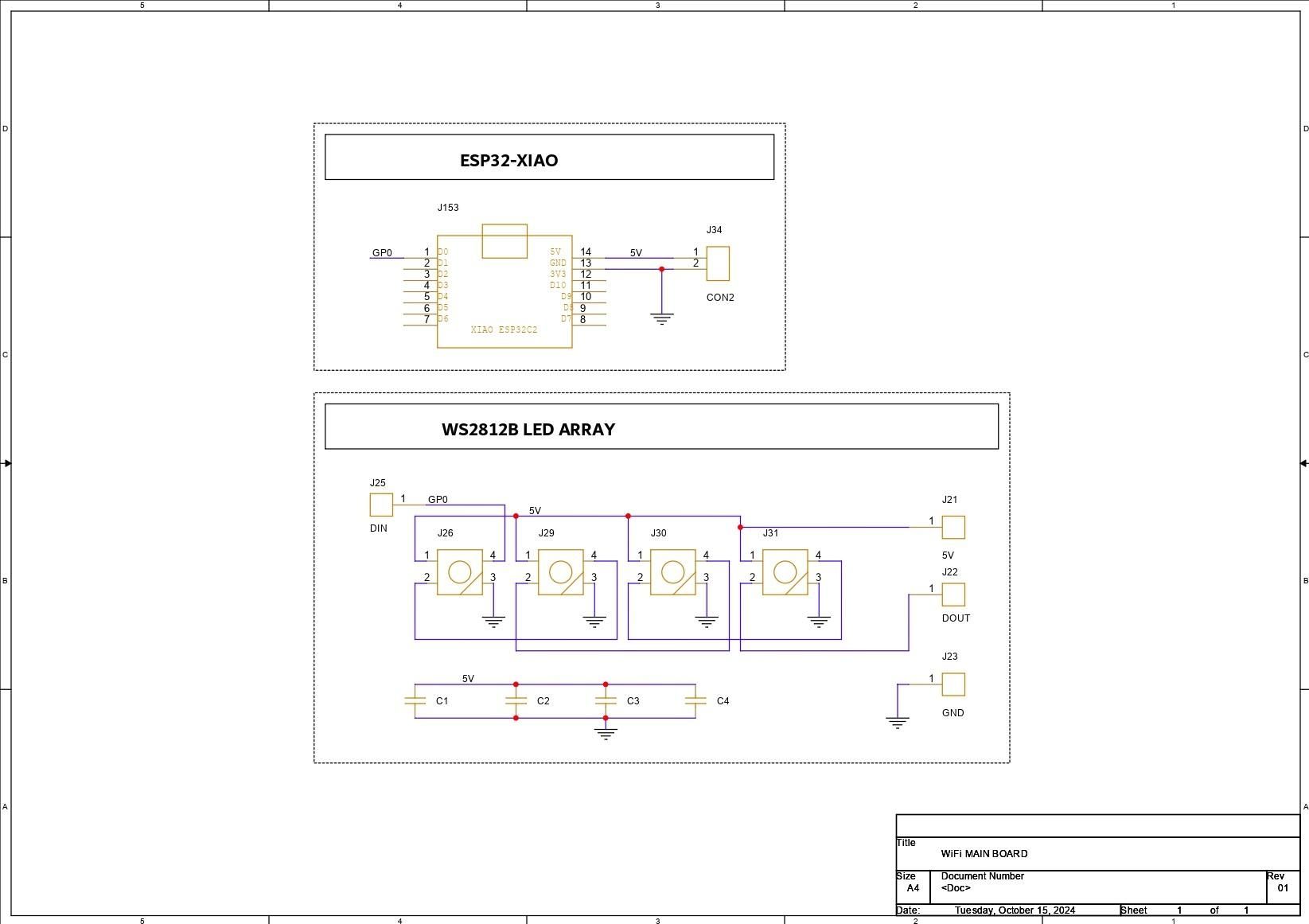Select capacitor C2 symbol
1309x924 pixels.
click(x=516, y=701)
